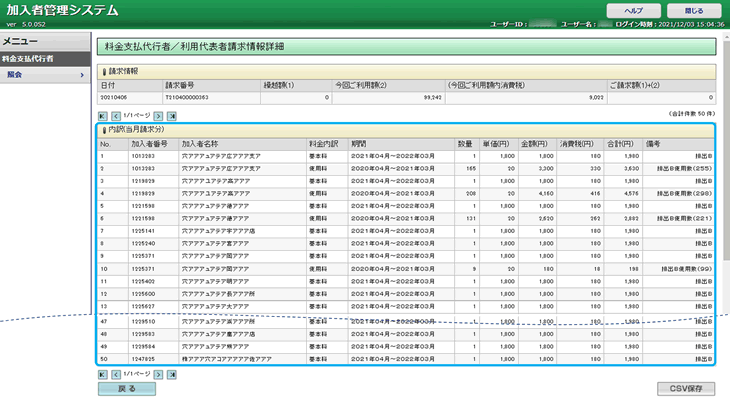Open the 照会 menu item
730x401 pixels.
pos(45,75)
